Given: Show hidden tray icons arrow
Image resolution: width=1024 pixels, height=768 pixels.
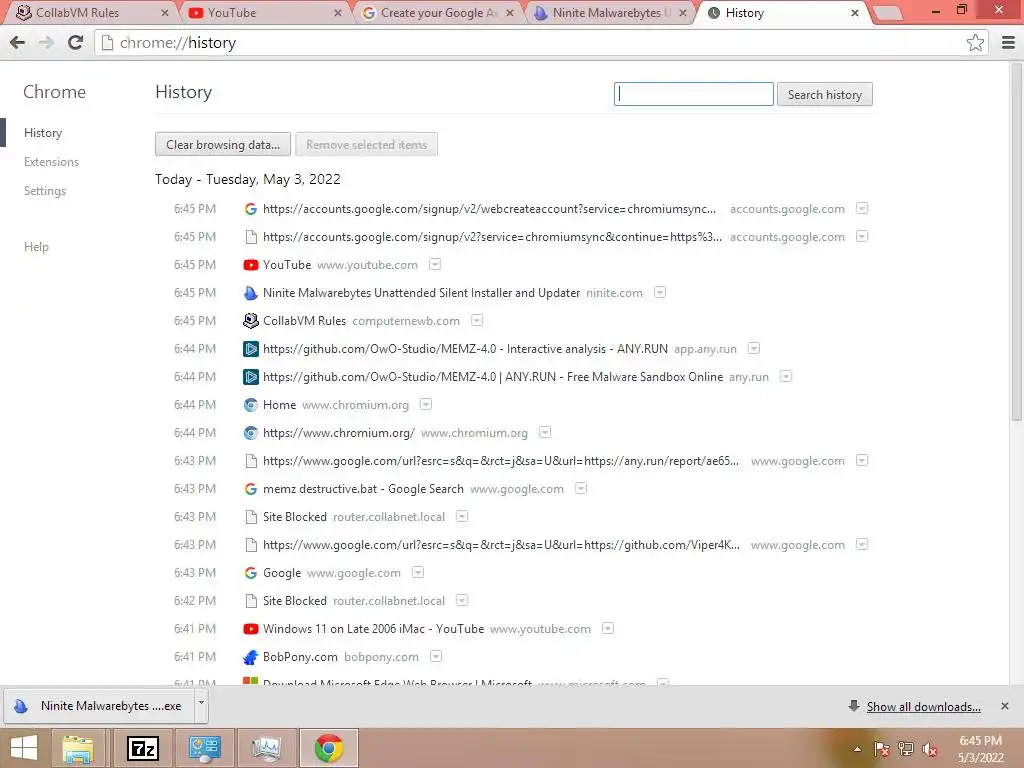Looking at the screenshot, I should pos(857,750).
